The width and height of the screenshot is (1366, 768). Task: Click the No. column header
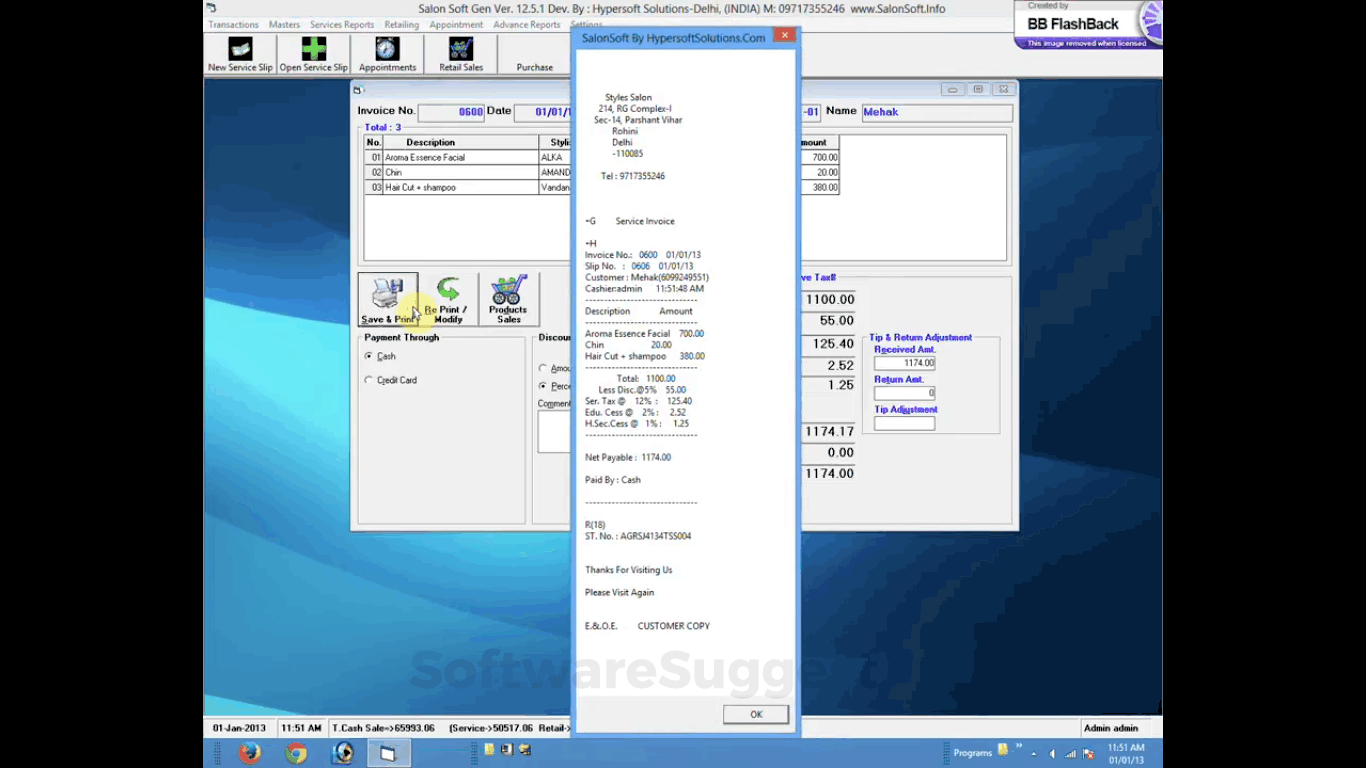coord(374,142)
